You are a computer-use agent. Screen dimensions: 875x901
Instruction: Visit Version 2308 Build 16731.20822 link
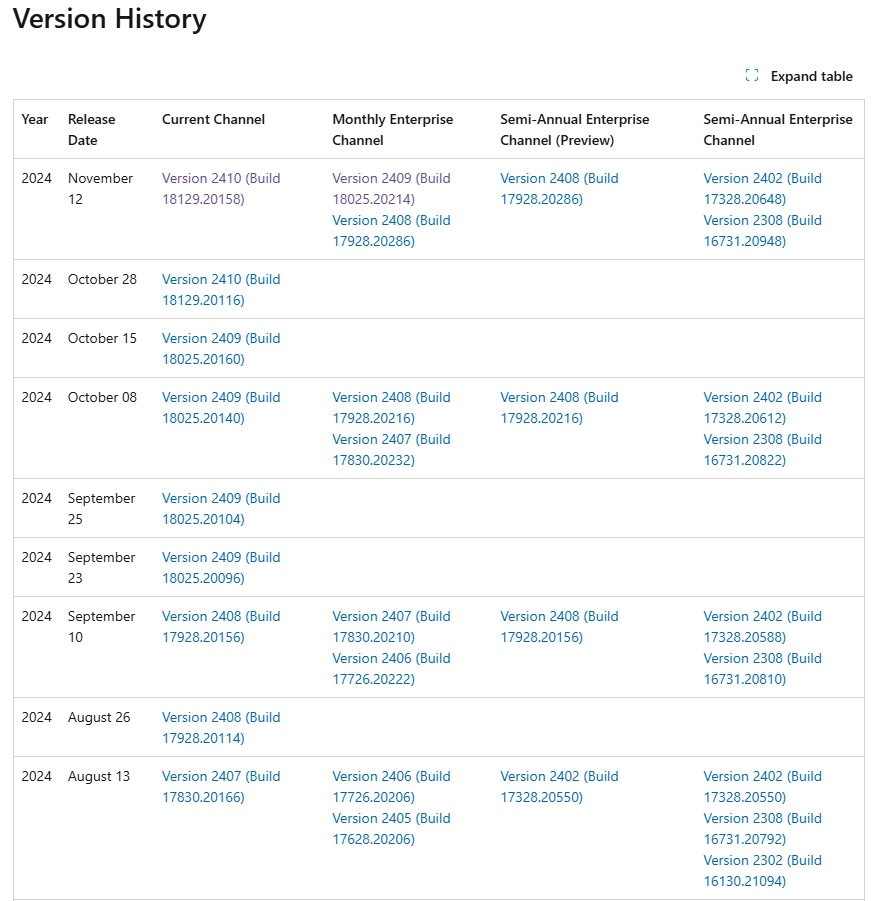[763, 449]
